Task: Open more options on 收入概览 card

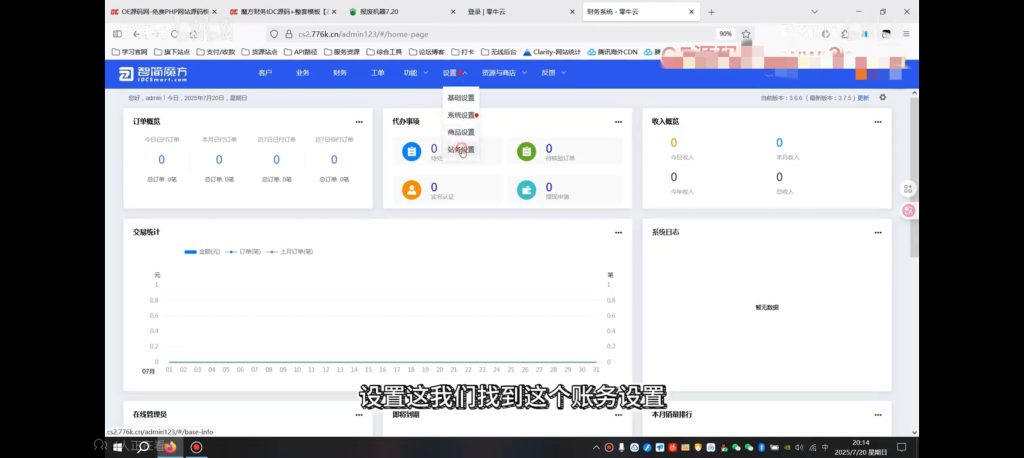Action: [878, 122]
